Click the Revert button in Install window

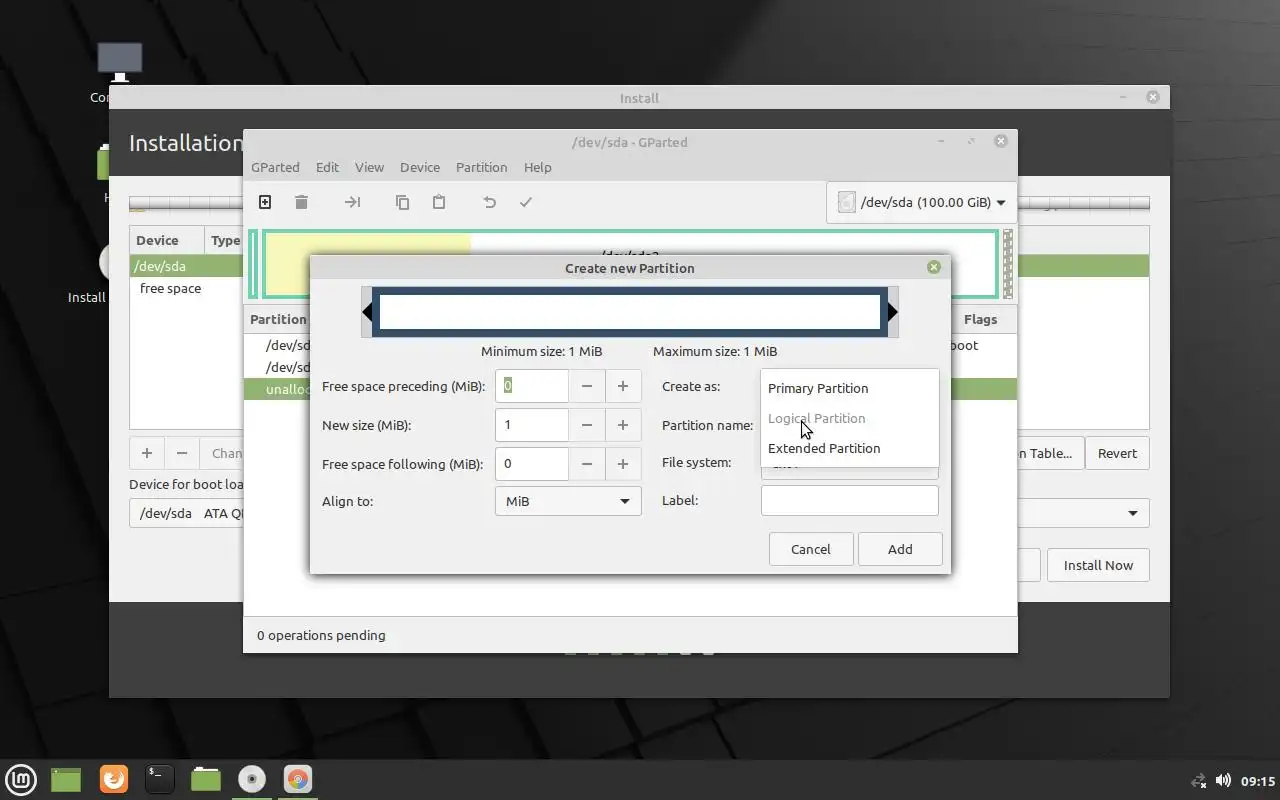1117,453
